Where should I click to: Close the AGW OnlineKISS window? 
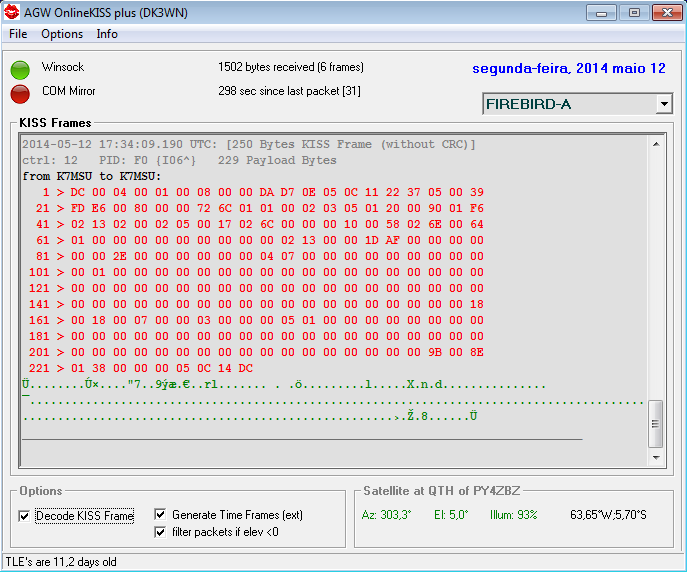667,13
